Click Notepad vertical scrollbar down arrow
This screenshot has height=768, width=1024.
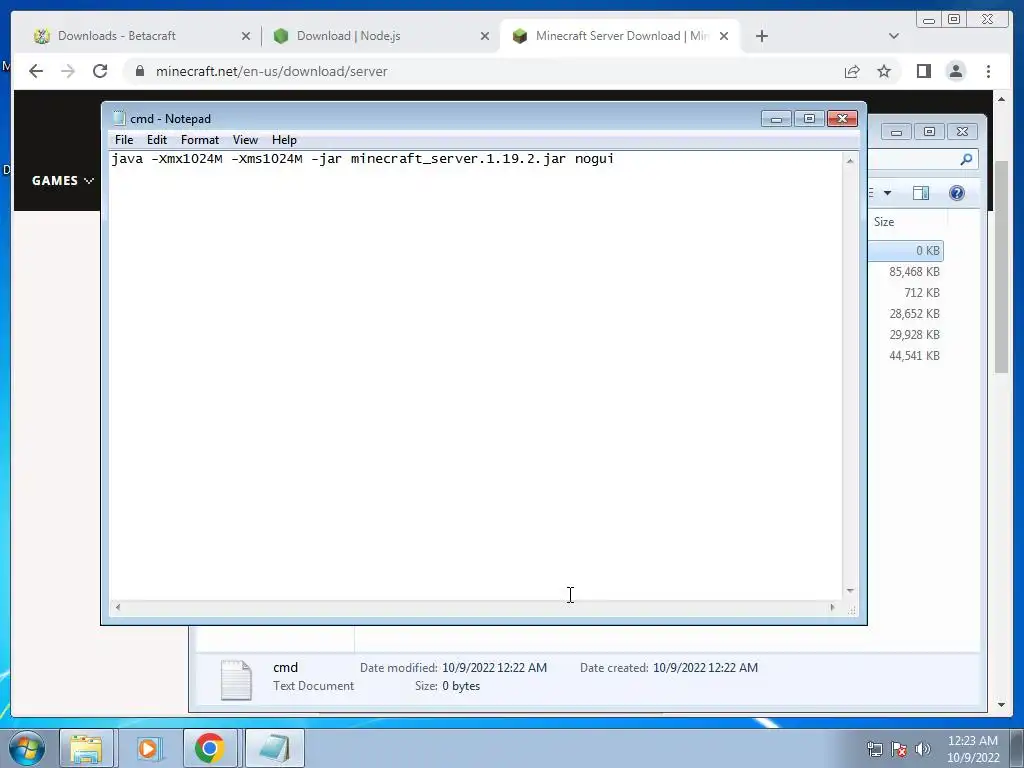[x=850, y=591]
